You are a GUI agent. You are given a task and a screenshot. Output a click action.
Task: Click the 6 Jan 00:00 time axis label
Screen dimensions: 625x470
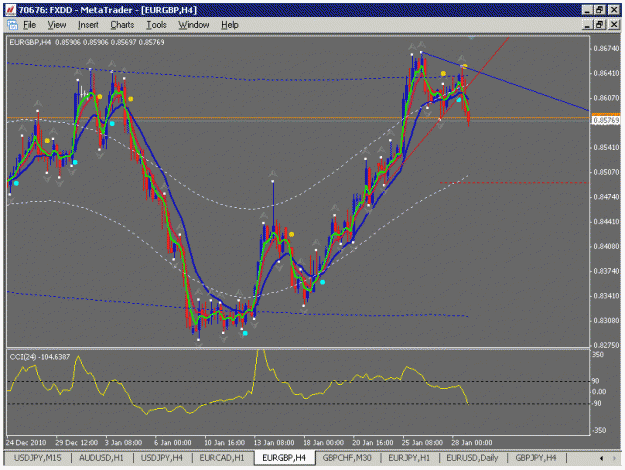tap(173, 442)
